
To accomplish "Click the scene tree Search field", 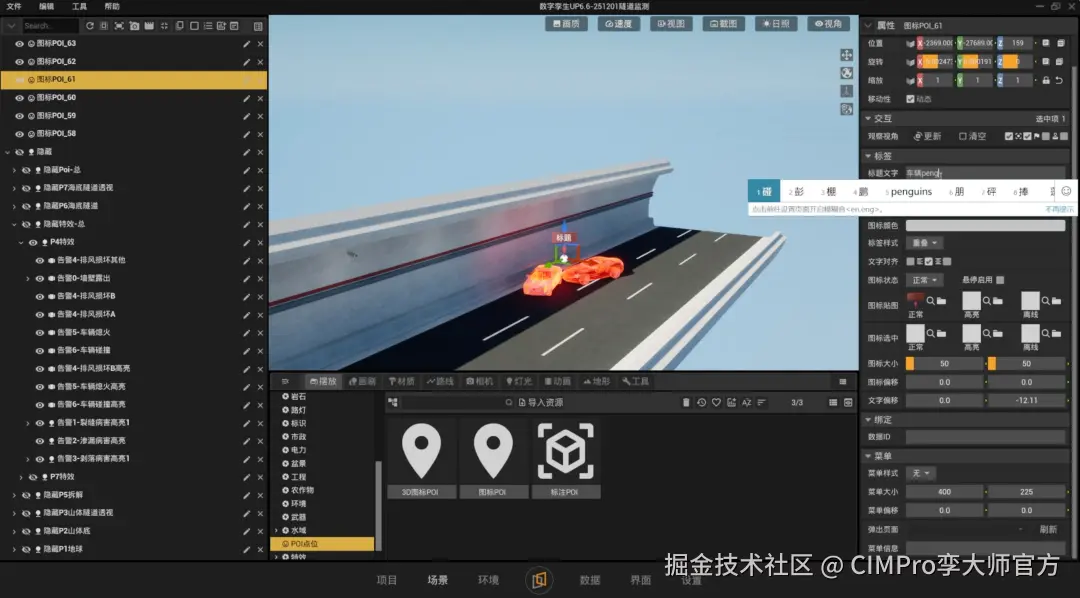I will [x=50, y=26].
